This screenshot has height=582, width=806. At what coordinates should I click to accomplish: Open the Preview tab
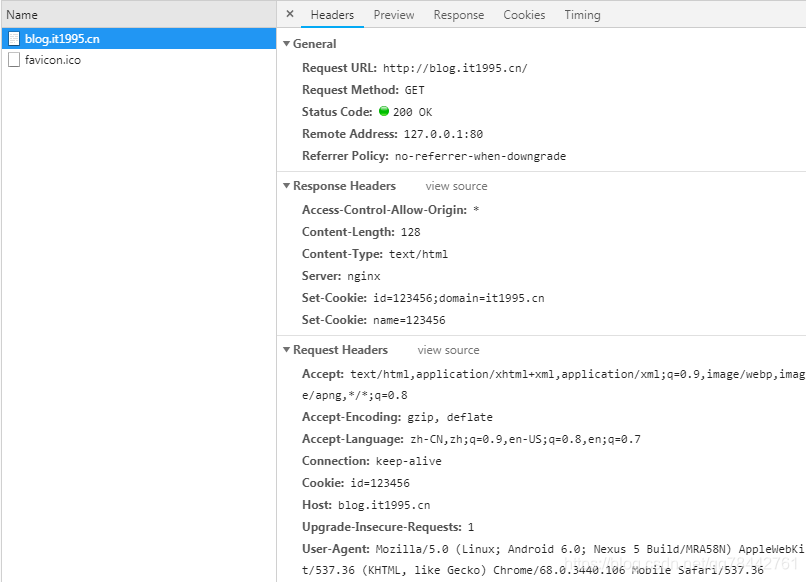[x=394, y=15]
